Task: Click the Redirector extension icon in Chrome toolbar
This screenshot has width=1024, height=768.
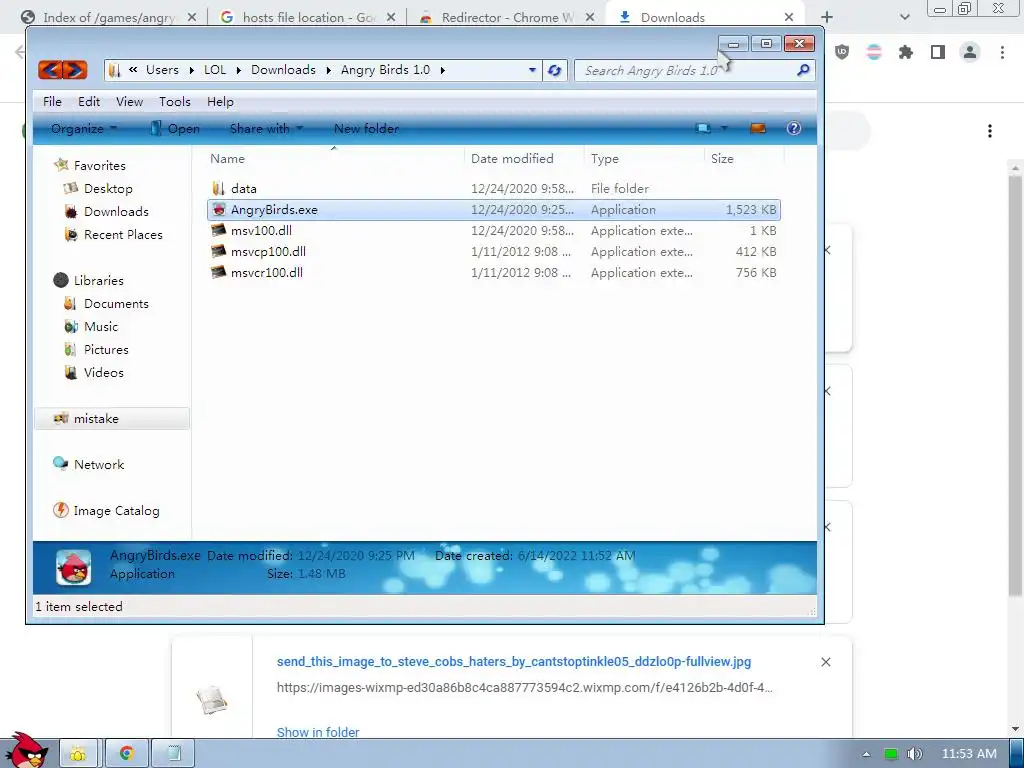Action: pyautogui.click(x=874, y=52)
